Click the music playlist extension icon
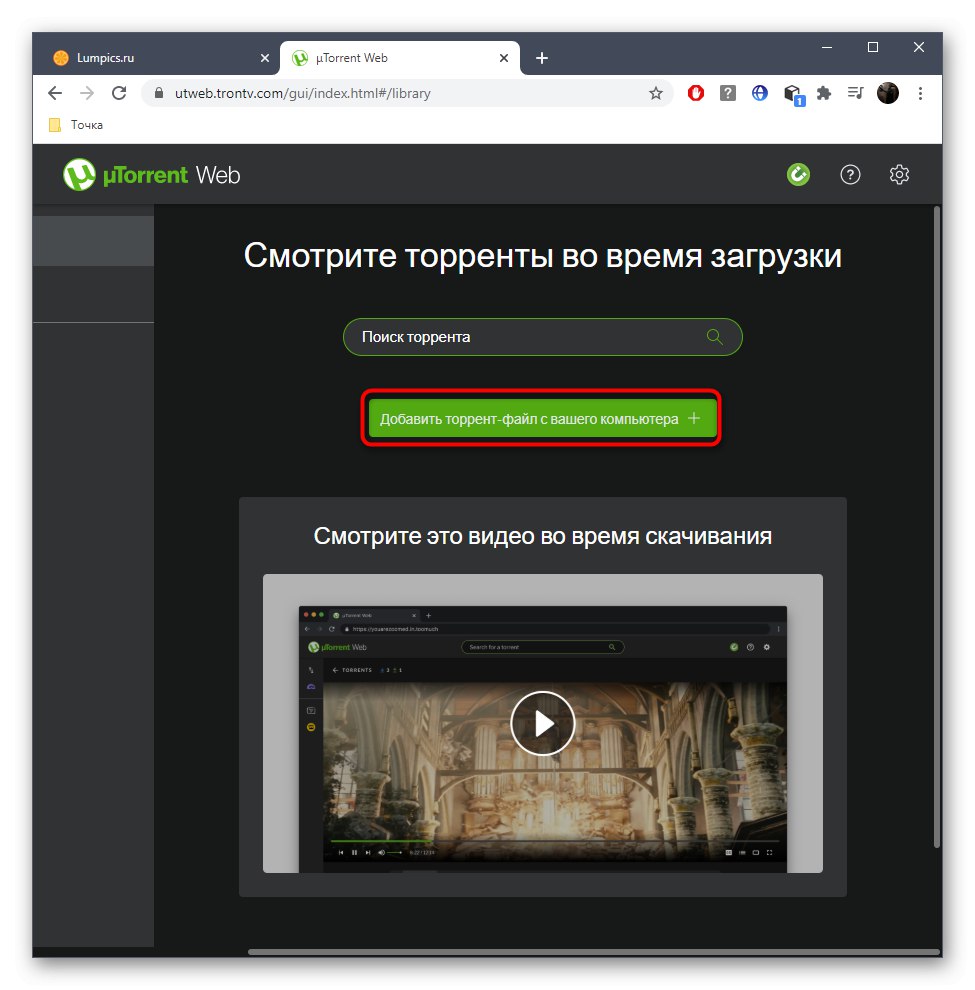This screenshot has width=975, height=990. 855,93
